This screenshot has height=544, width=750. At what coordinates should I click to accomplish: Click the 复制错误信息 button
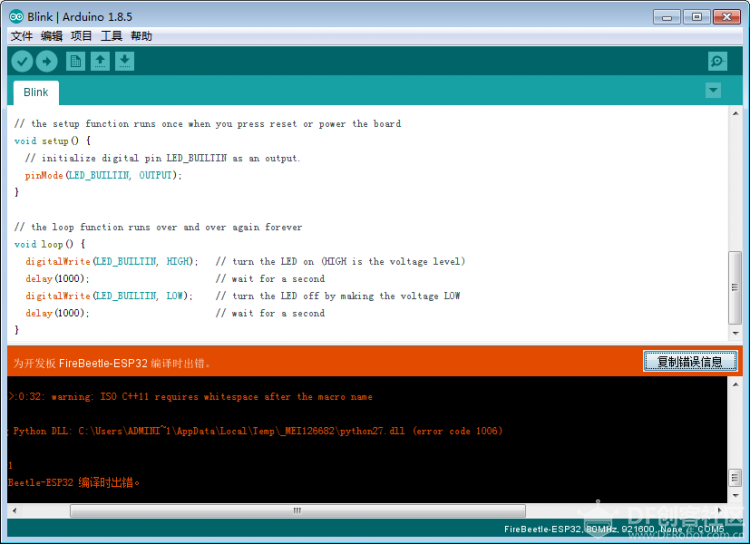(690, 362)
